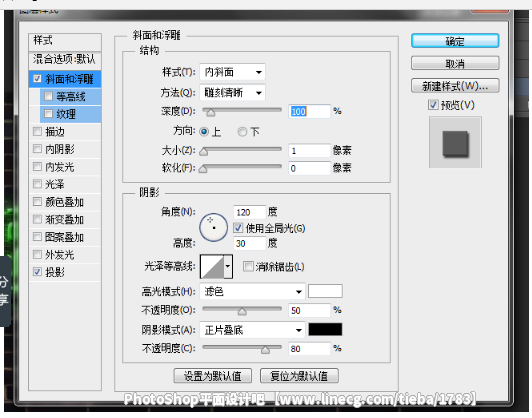
Task: Enable the 纹理 checkbox
Action: 49,114
